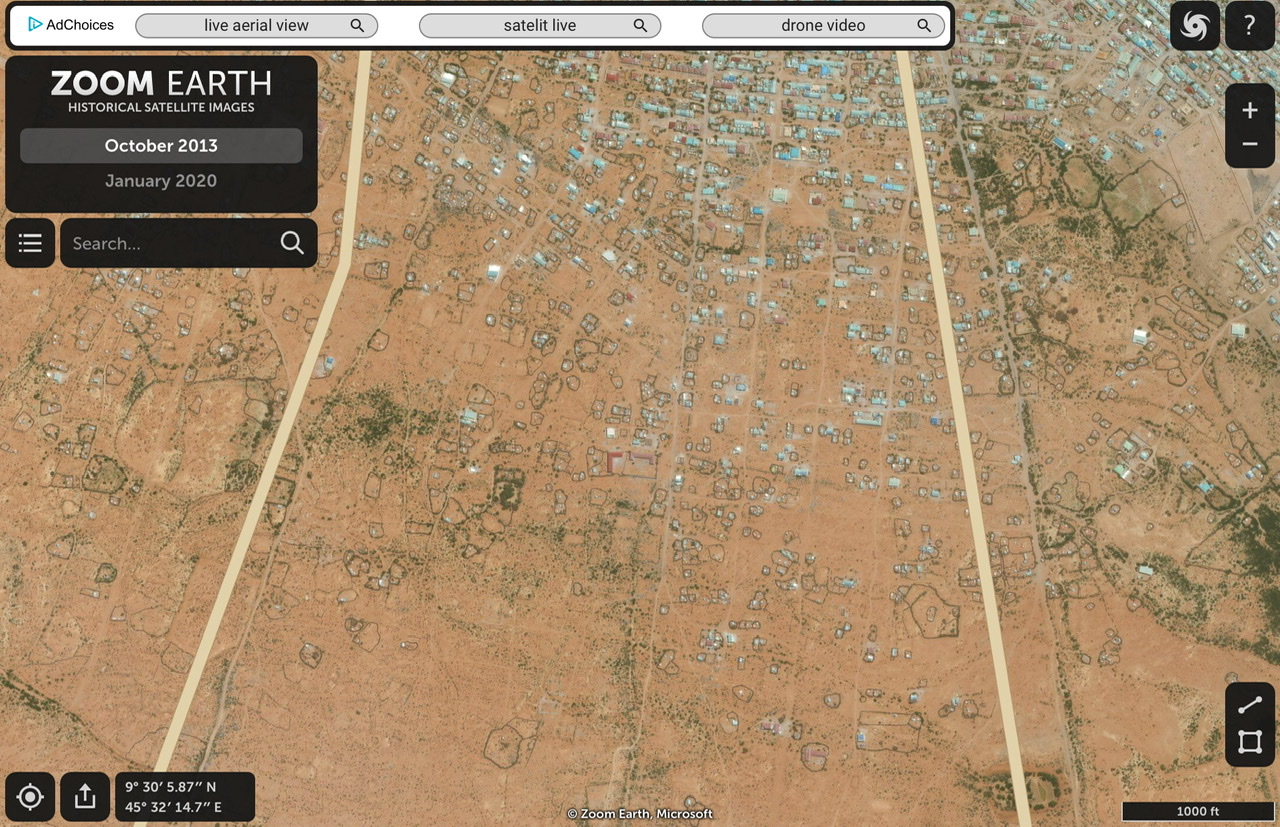Image resolution: width=1280 pixels, height=827 pixels.
Task: Center map on my location
Action: [x=30, y=797]
